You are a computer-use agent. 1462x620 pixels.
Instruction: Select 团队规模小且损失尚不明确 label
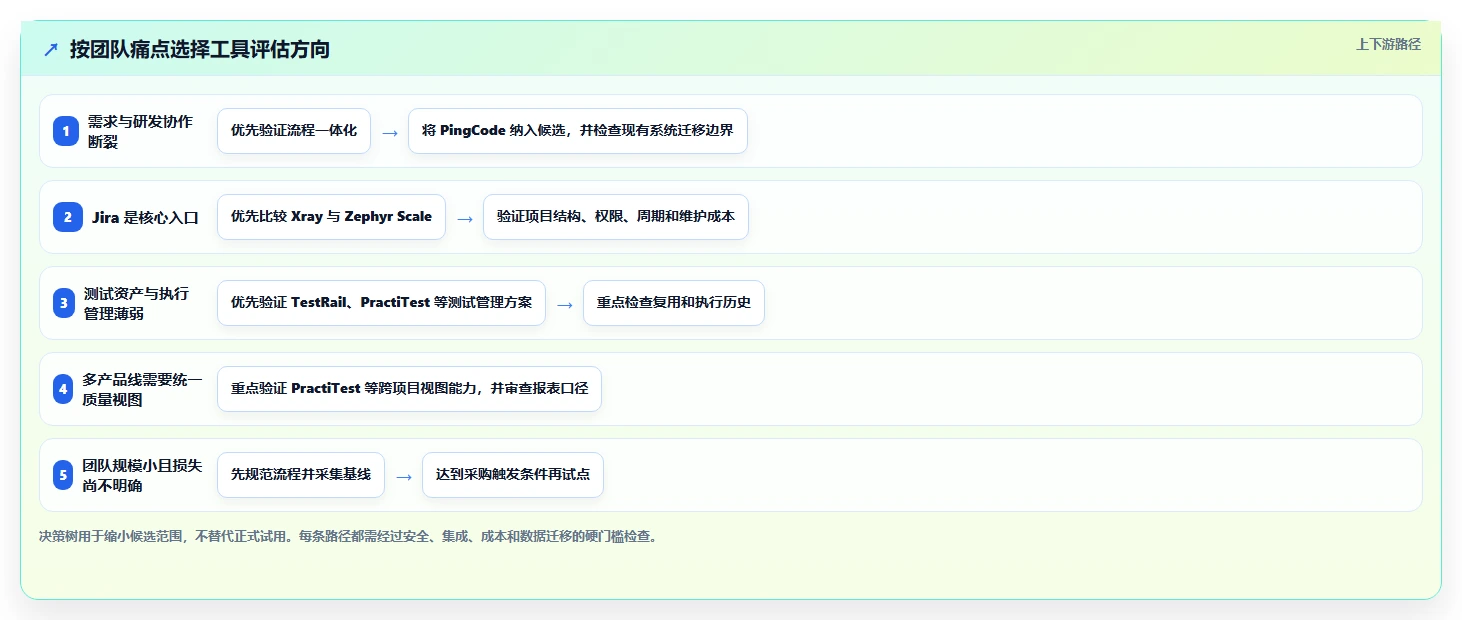point(142,475)
